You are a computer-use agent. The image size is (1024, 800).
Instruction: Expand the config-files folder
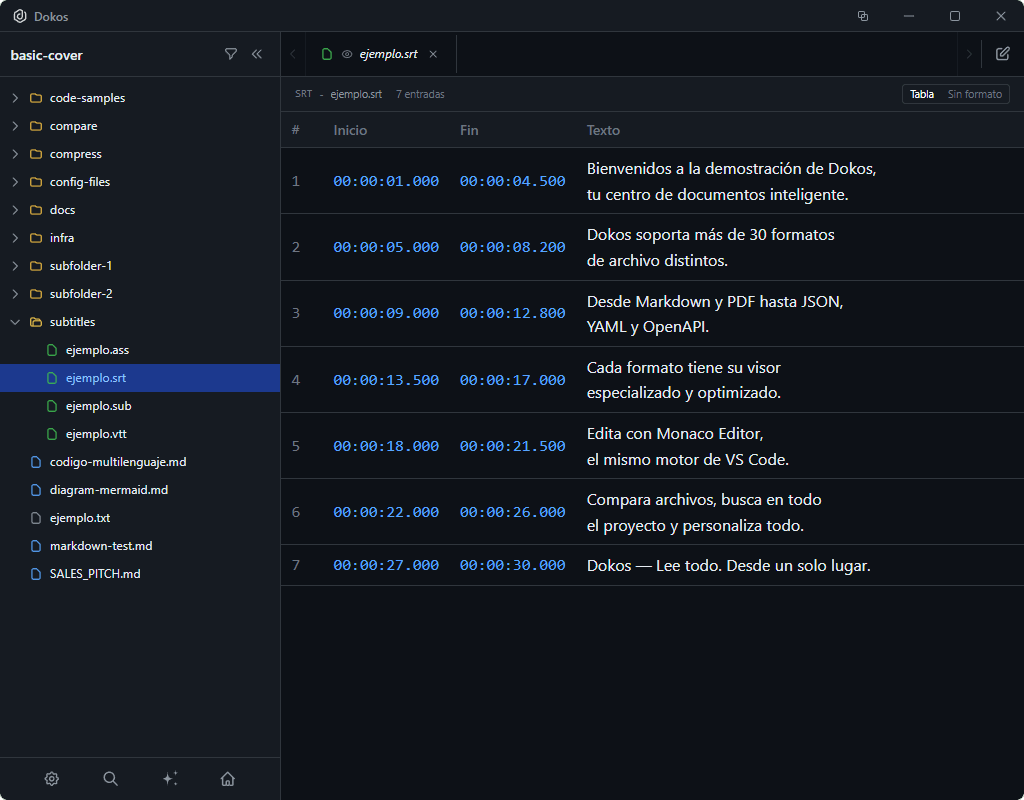point(80,182)
